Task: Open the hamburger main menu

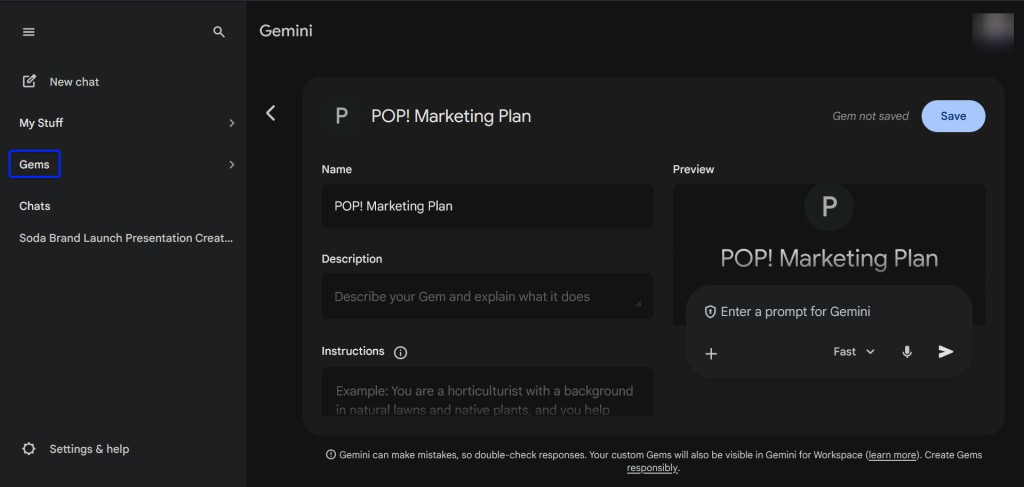Action: click(29, 32)
